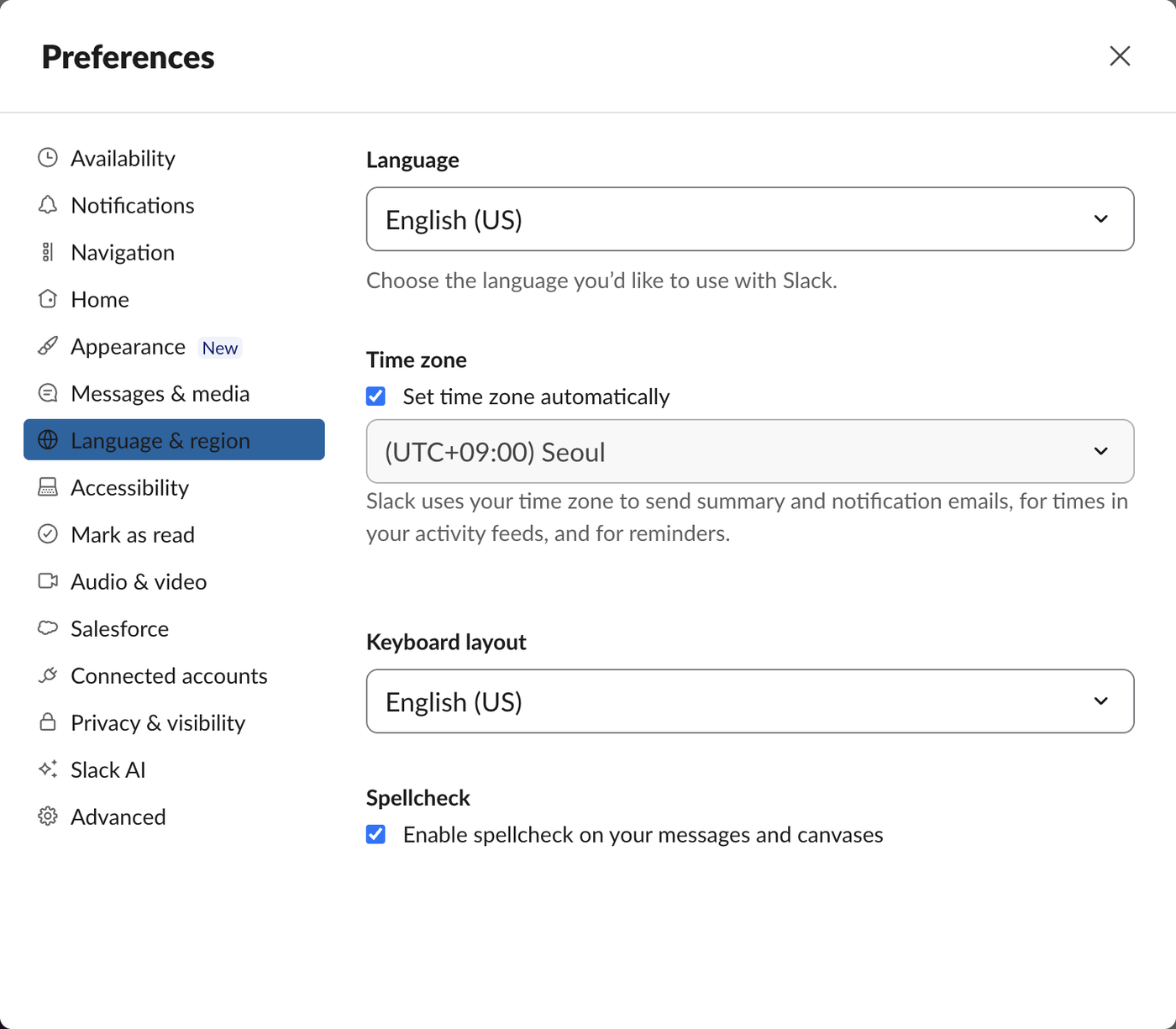Image resolution: width=1176 pixels, height=1029 pixels.
Task: Click the Advanced gear icon
Action: 48,816
